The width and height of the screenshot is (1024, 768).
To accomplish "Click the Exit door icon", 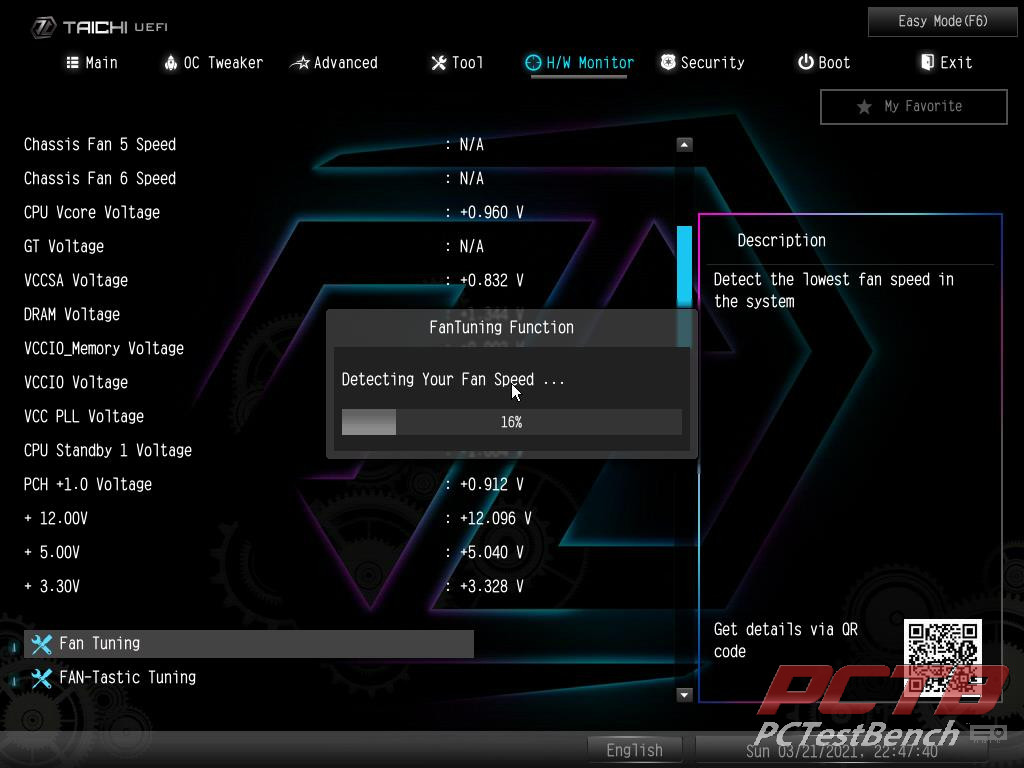I will click(927, 62).
